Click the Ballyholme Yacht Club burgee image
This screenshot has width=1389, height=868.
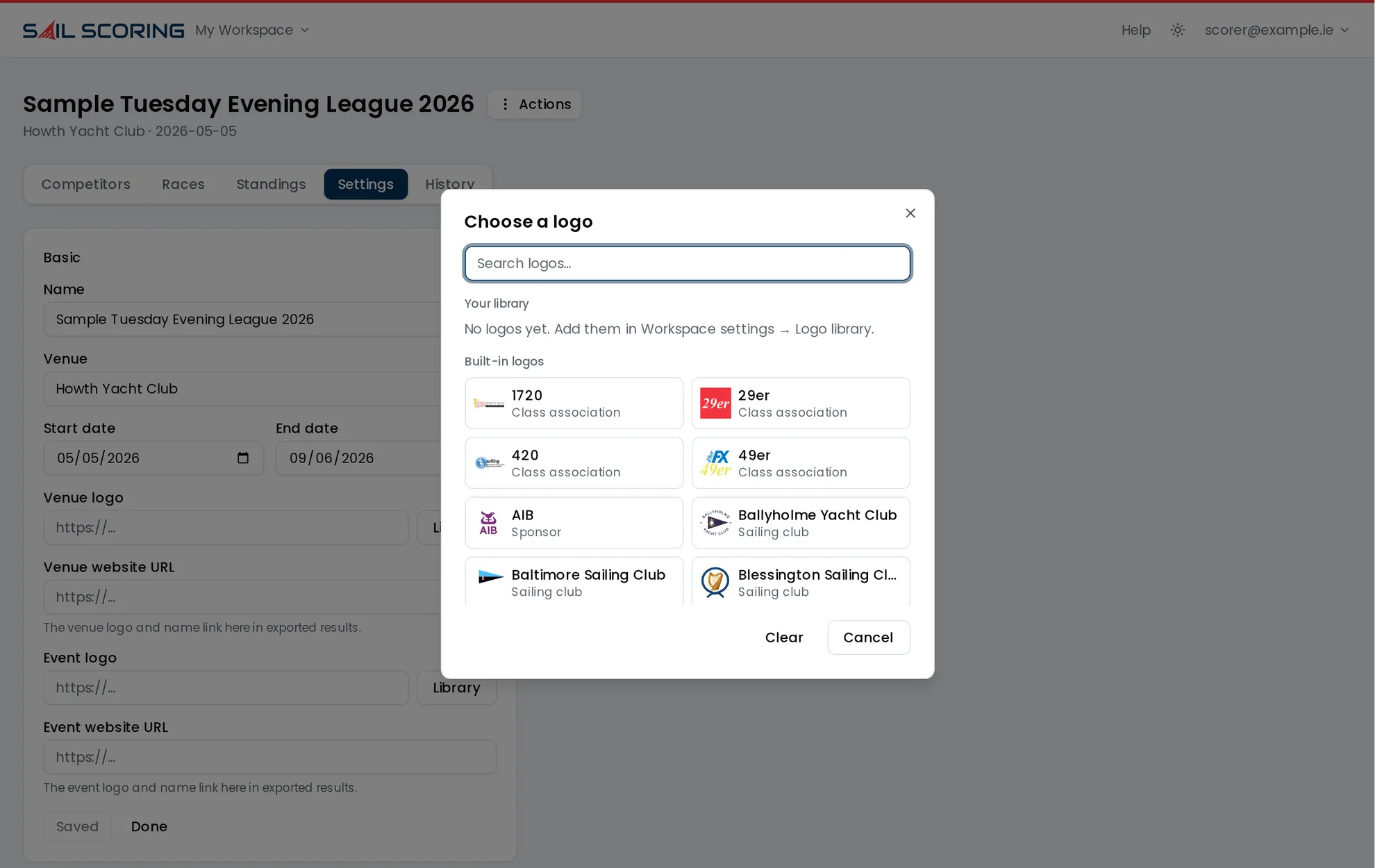coord(715,523)
